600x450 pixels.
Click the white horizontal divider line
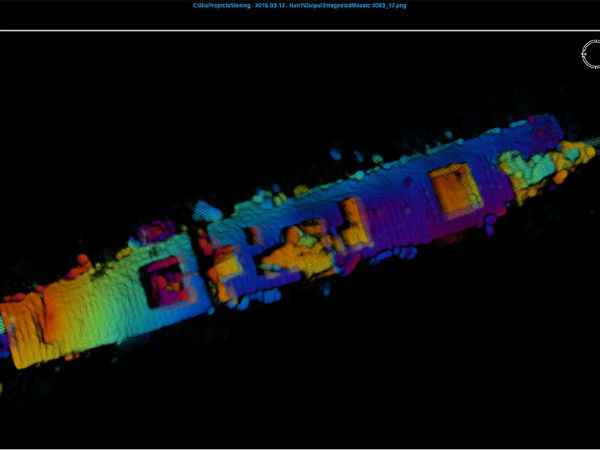[x=300, y=30]
